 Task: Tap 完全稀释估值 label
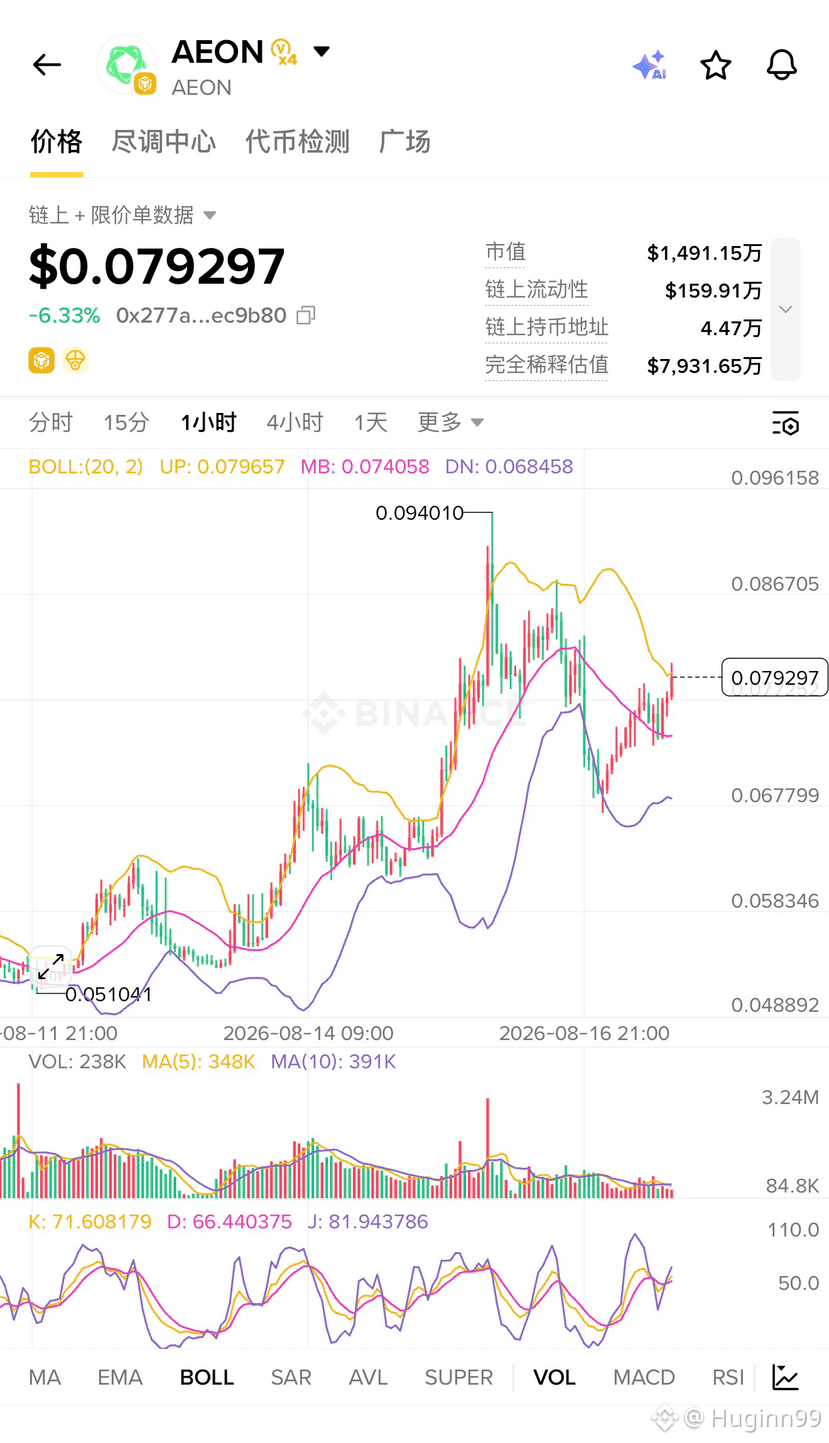(547, 365)
